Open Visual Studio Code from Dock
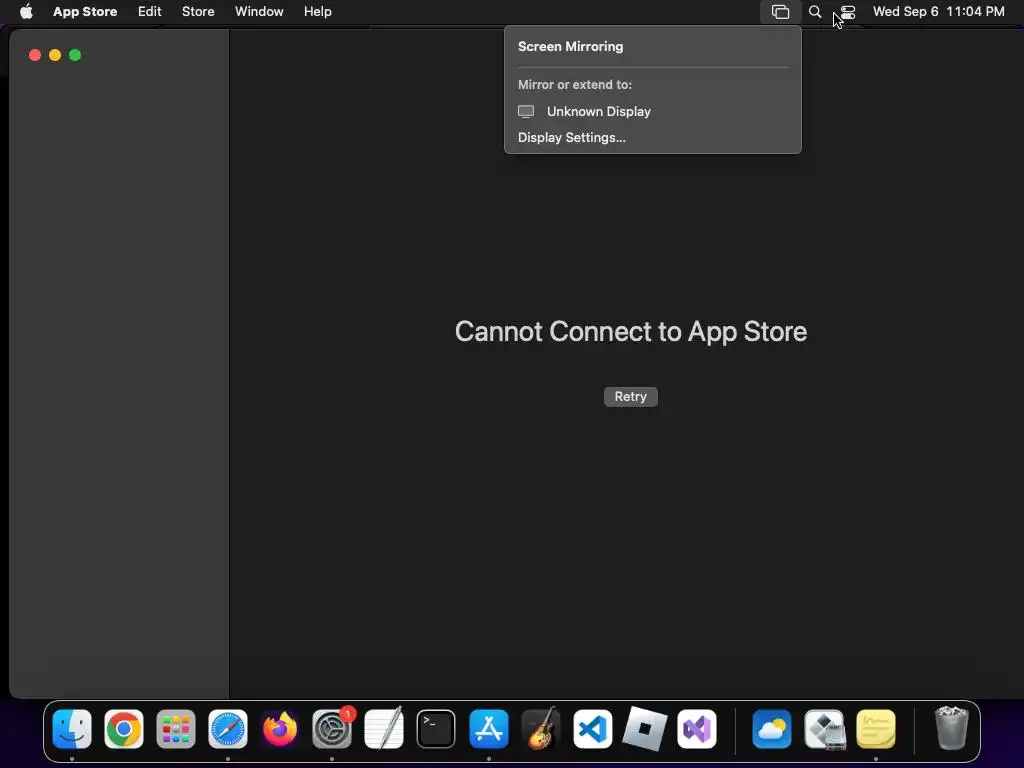The height and width of the screenshot is (768, 1024). [x=592, y=729]
